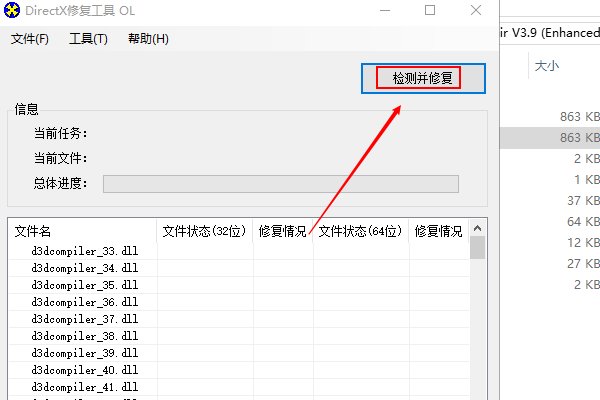Click the 修复情况 header after 64位 column
The height and width of the screenshot is (400, 600).
(x=439, y=231)
